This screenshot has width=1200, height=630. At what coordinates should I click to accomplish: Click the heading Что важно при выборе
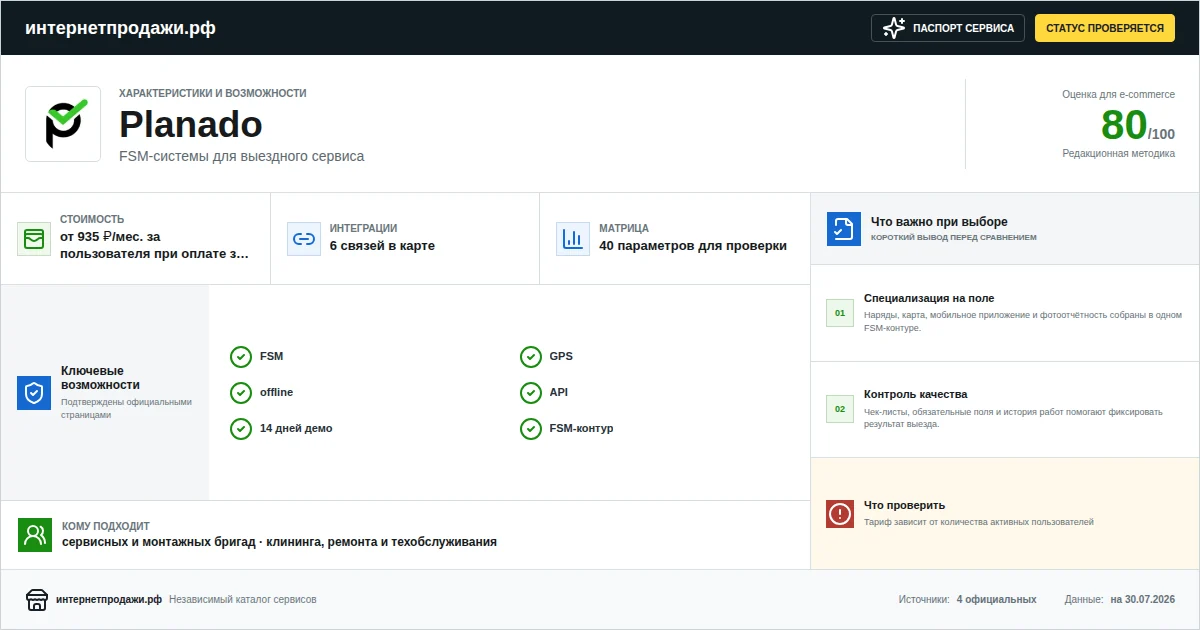[939, 222]
